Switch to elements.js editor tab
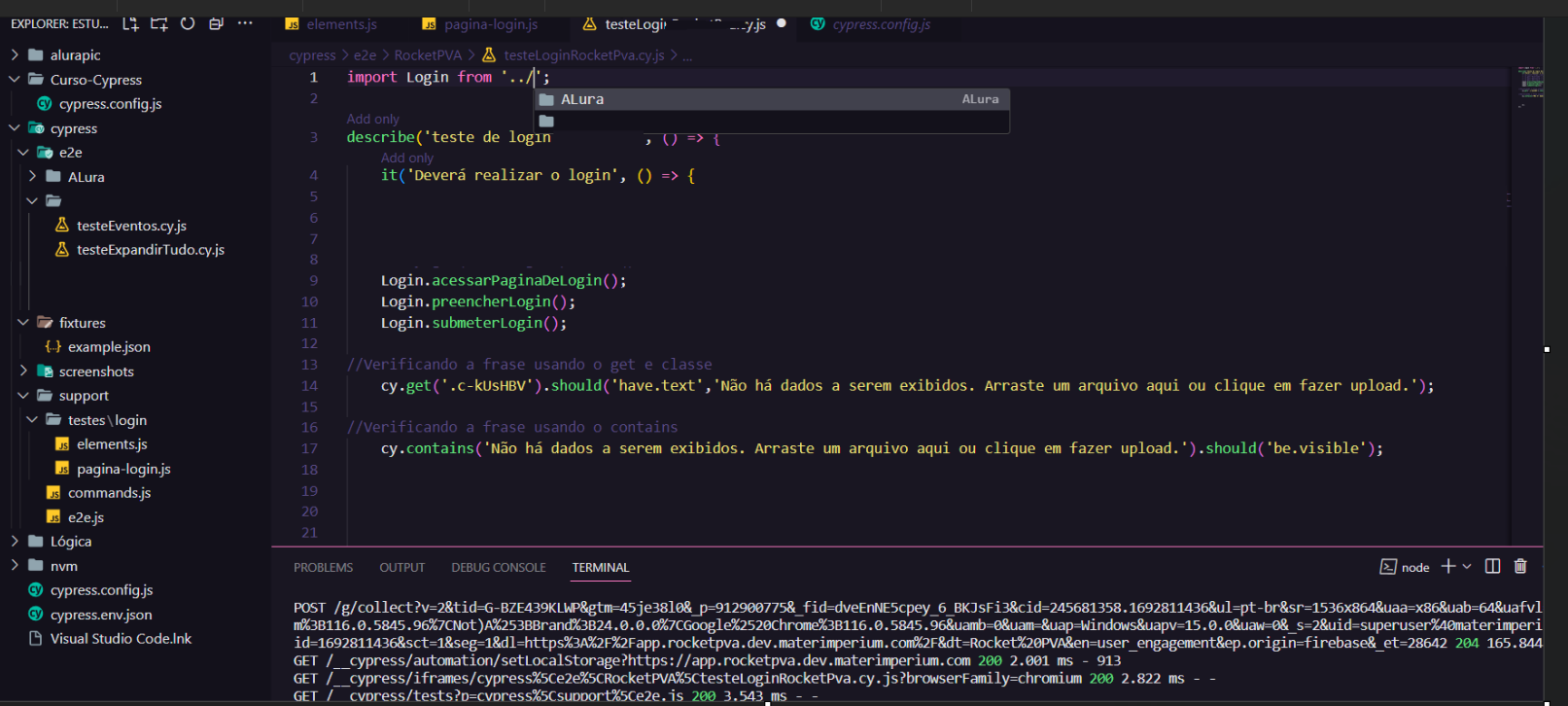The image size is (1568, 706). coord(331,23)
